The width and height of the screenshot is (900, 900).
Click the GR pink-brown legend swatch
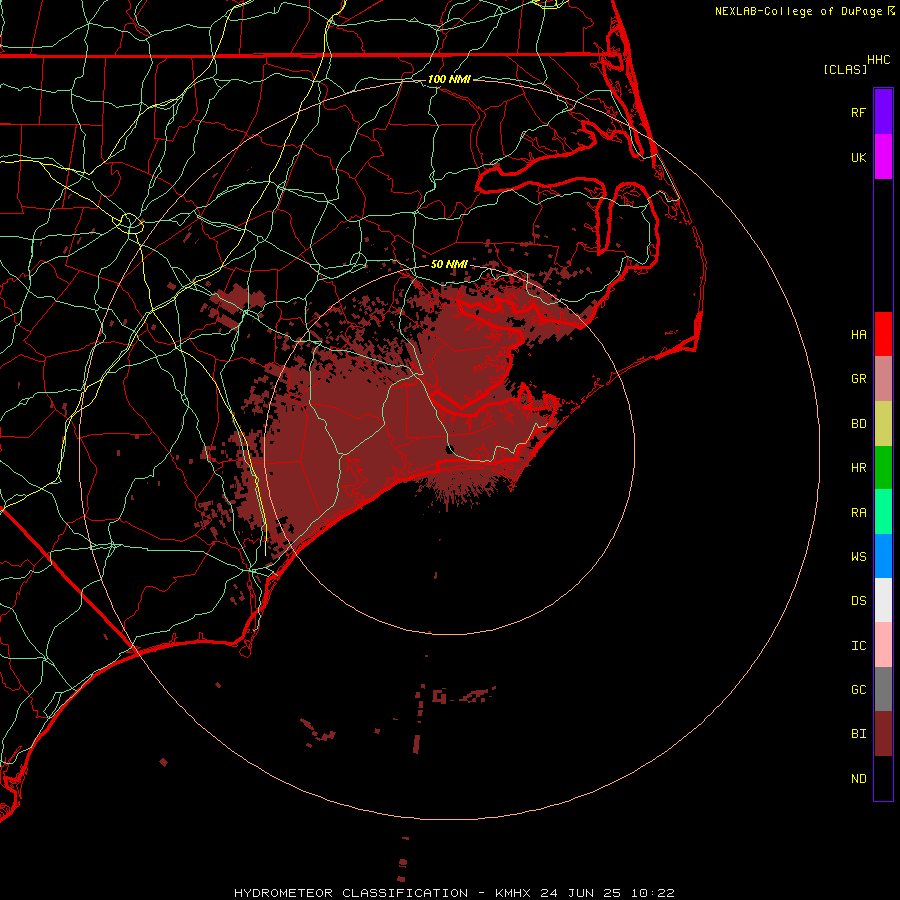click(x=883, y=379)
